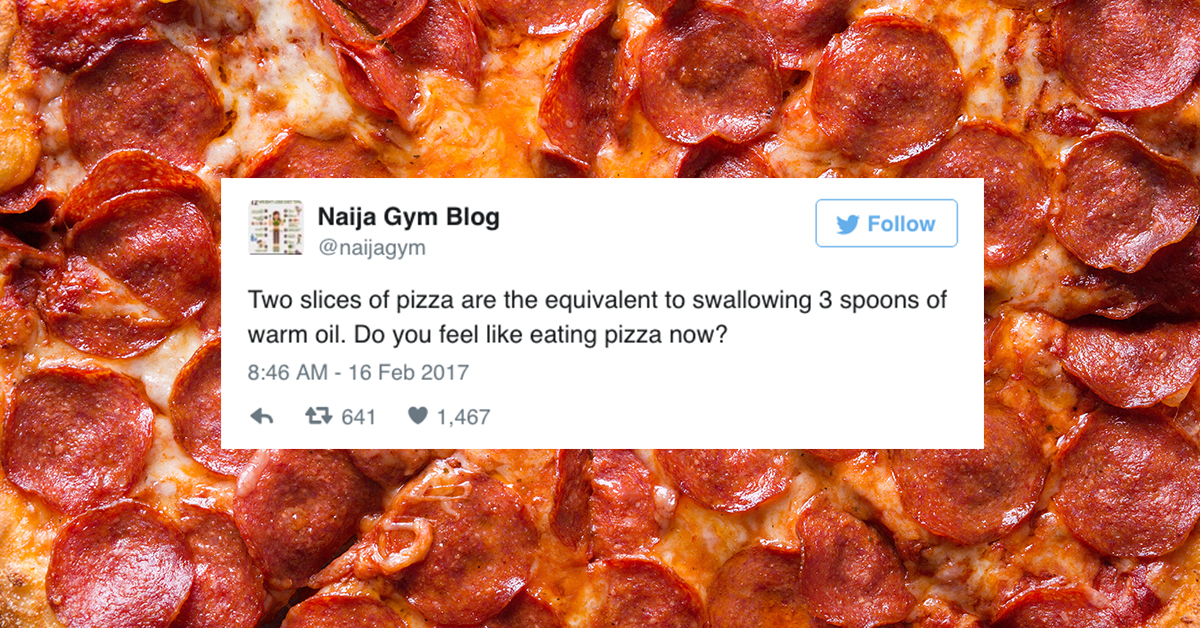Screen dimensions: 1200x628
Task: Open the 8:46 AM timestamp
Action: (x=288, y=372)
